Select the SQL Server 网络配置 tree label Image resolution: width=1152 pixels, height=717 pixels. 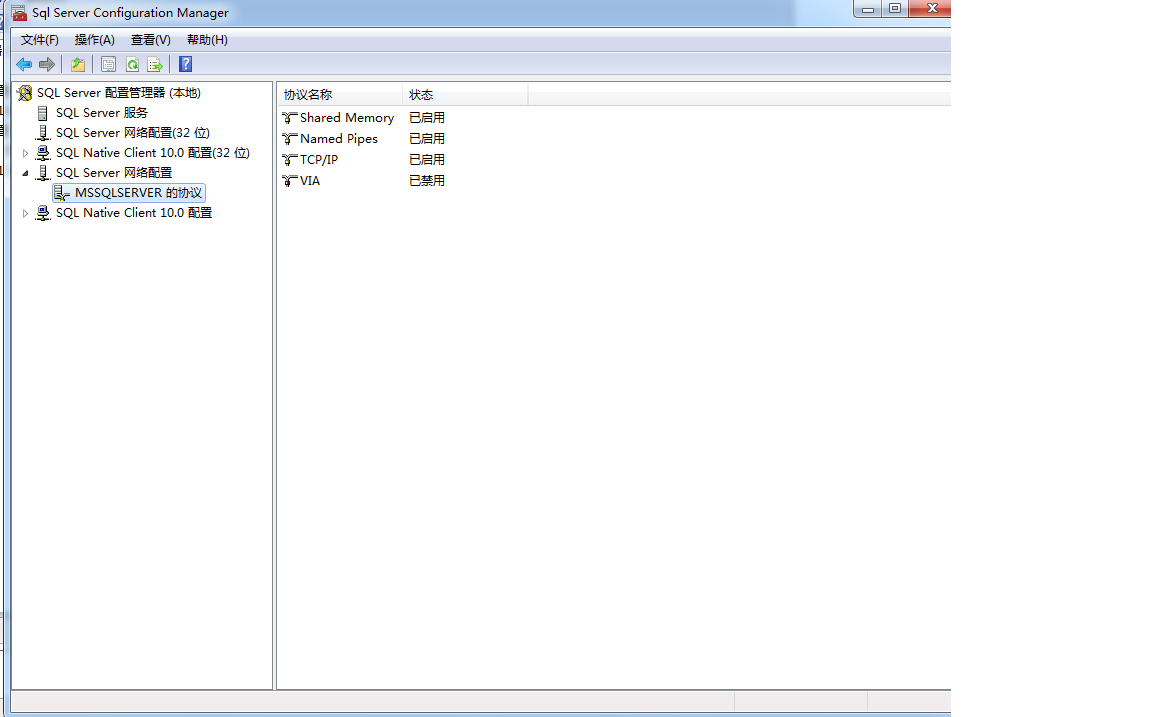(x=114, y=173)
